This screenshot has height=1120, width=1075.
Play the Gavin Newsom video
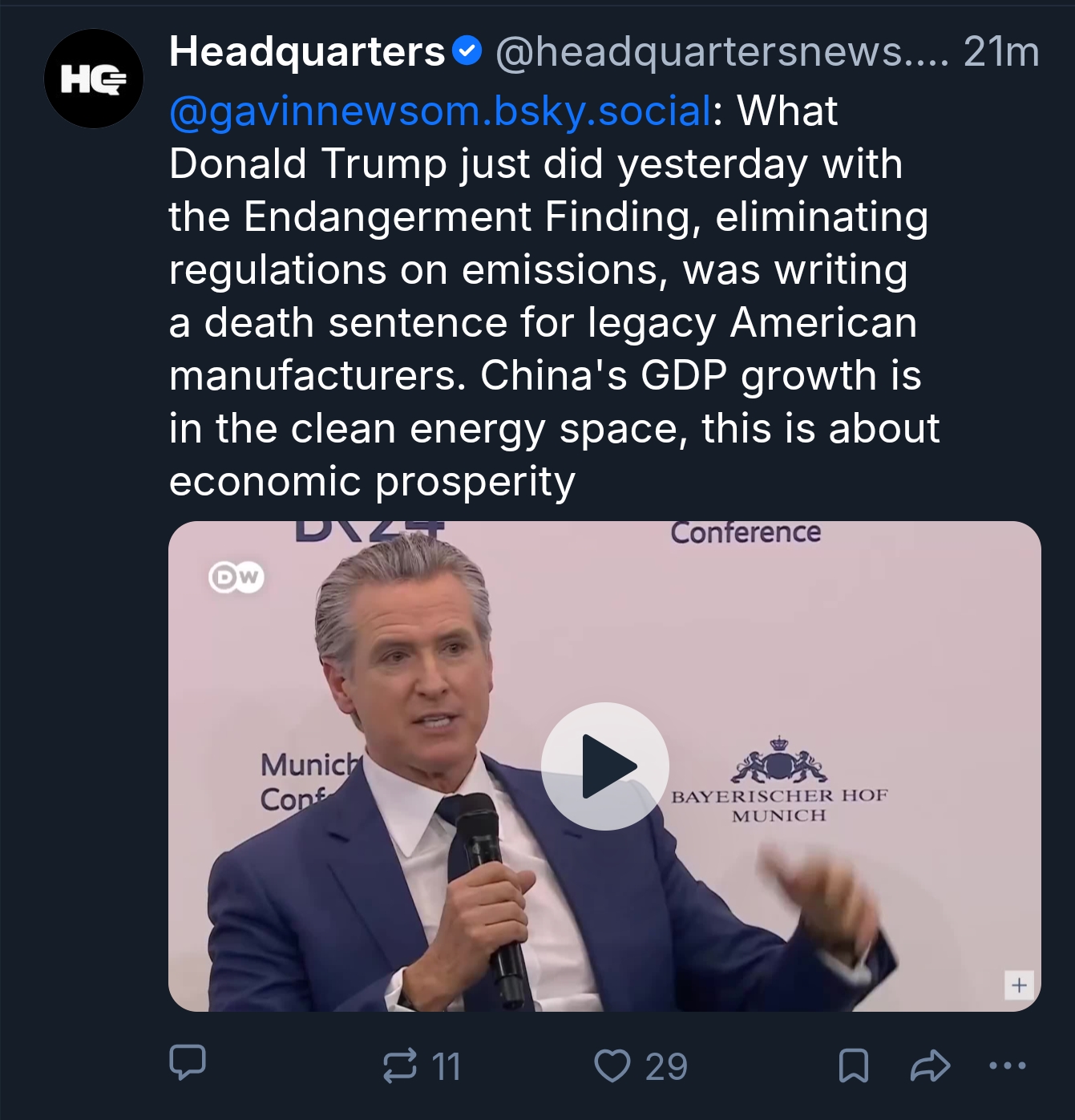pyautogui.click(x=604, y=766)
